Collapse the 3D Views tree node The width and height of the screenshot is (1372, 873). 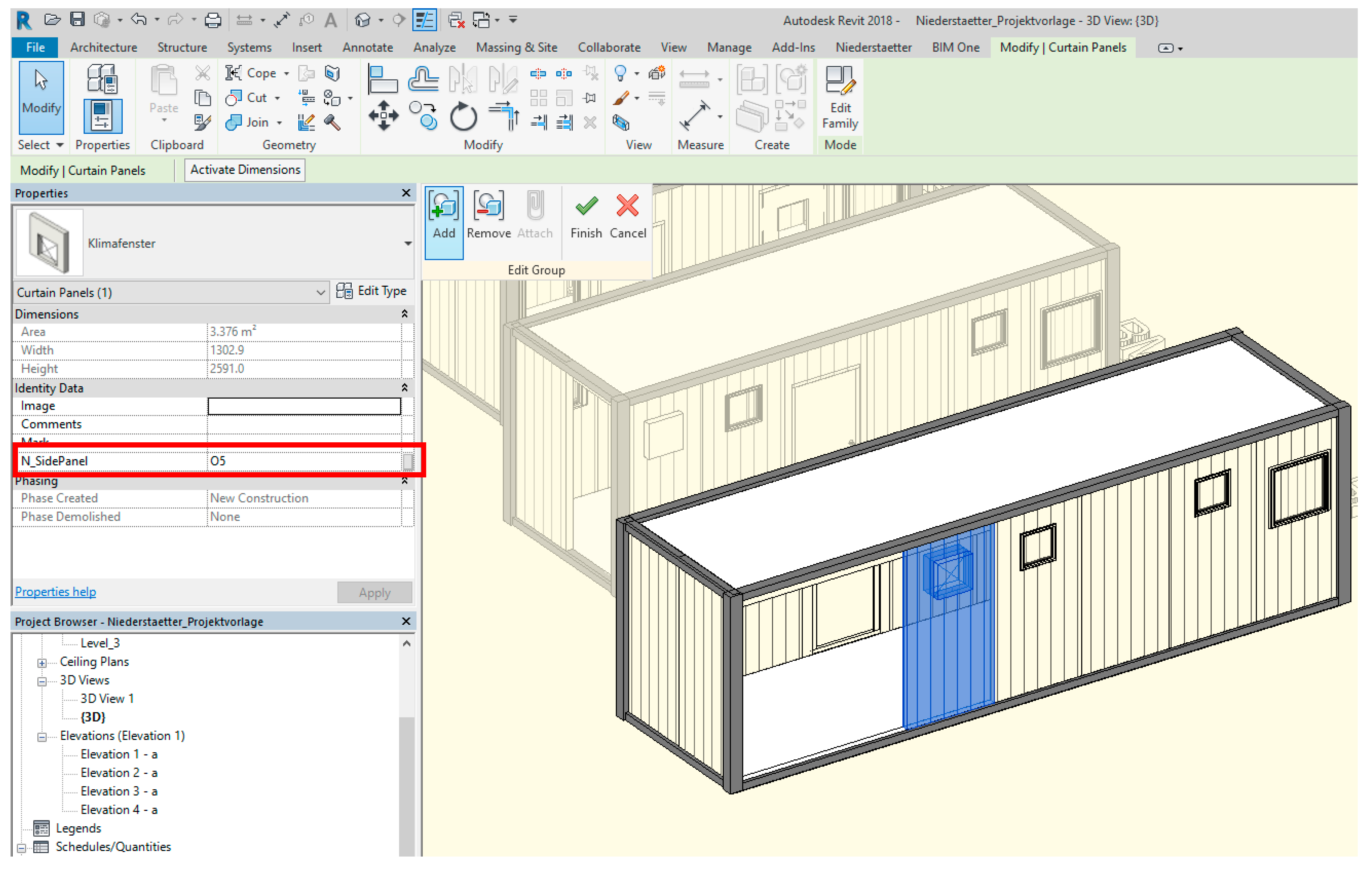[x=41, y=682]
